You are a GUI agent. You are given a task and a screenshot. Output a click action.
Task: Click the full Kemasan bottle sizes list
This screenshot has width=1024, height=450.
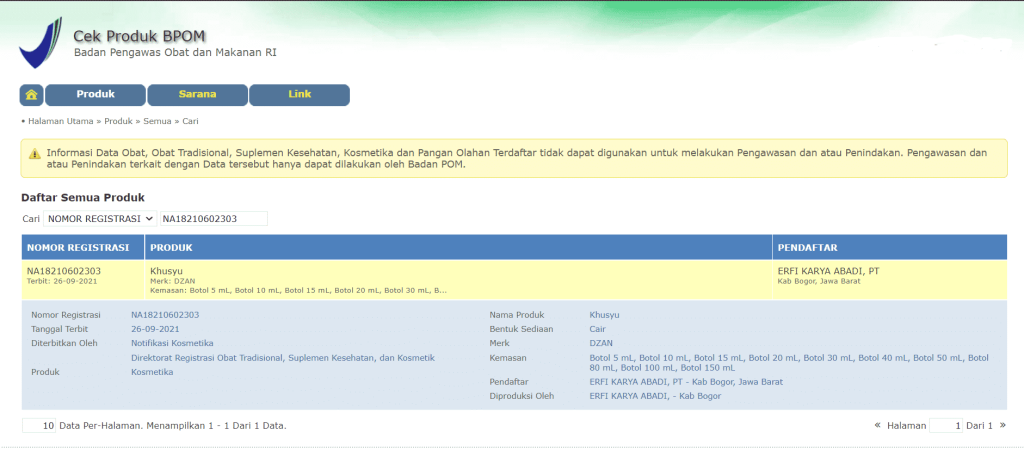pos(790,362)
